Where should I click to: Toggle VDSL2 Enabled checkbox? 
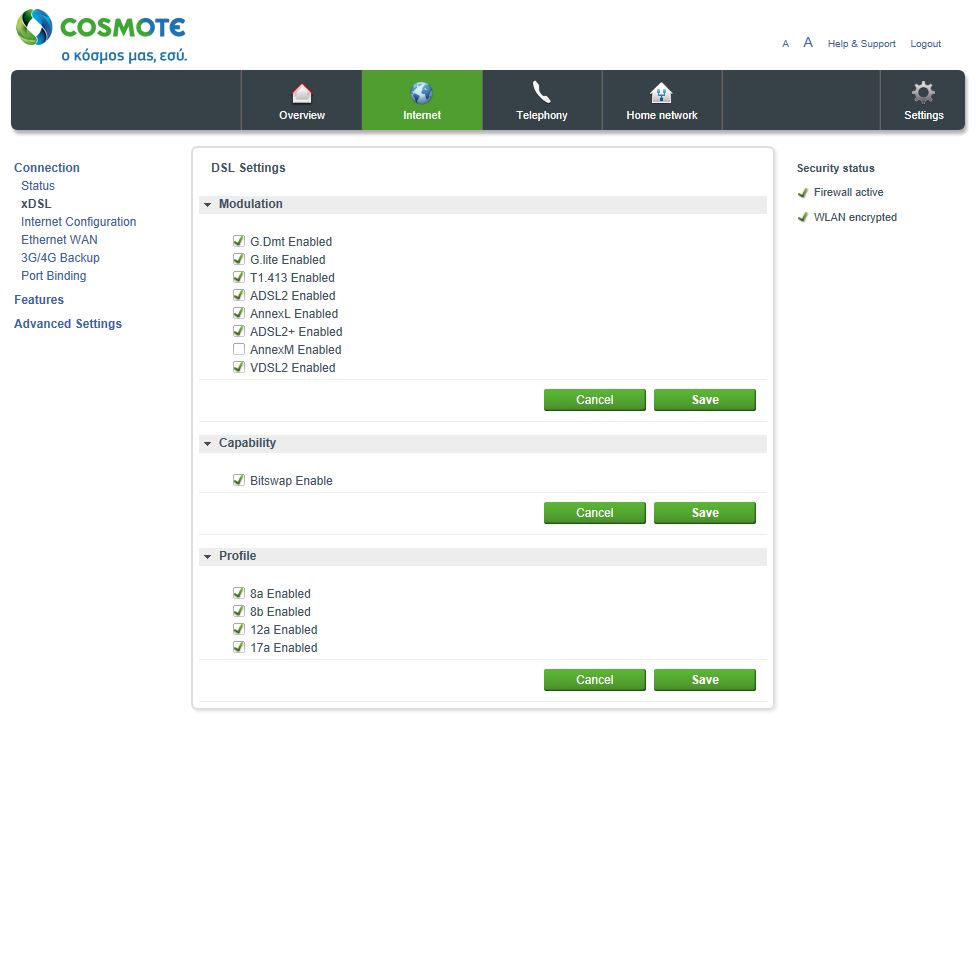(239, 367)
